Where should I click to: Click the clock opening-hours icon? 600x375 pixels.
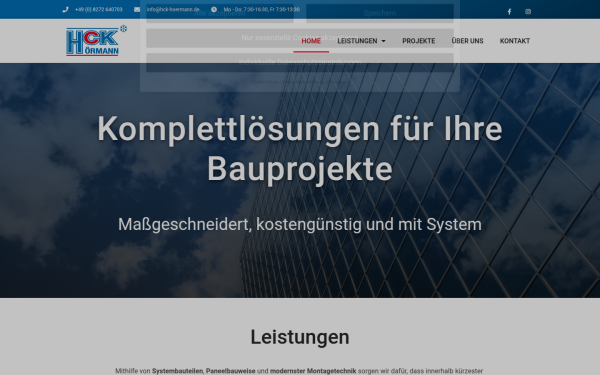(214, 10)
